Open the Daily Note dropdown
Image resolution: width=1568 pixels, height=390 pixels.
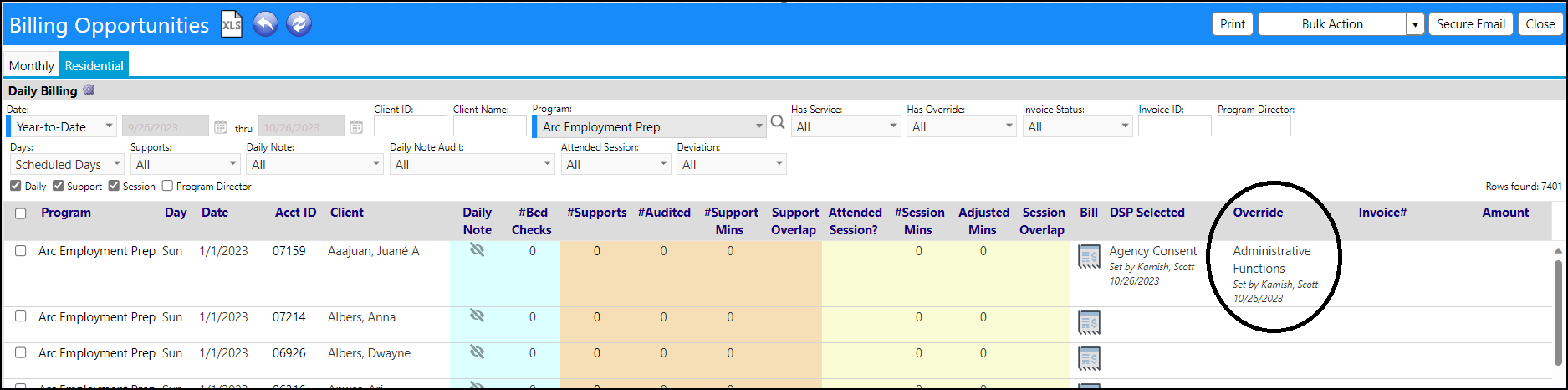click(314, 164)
